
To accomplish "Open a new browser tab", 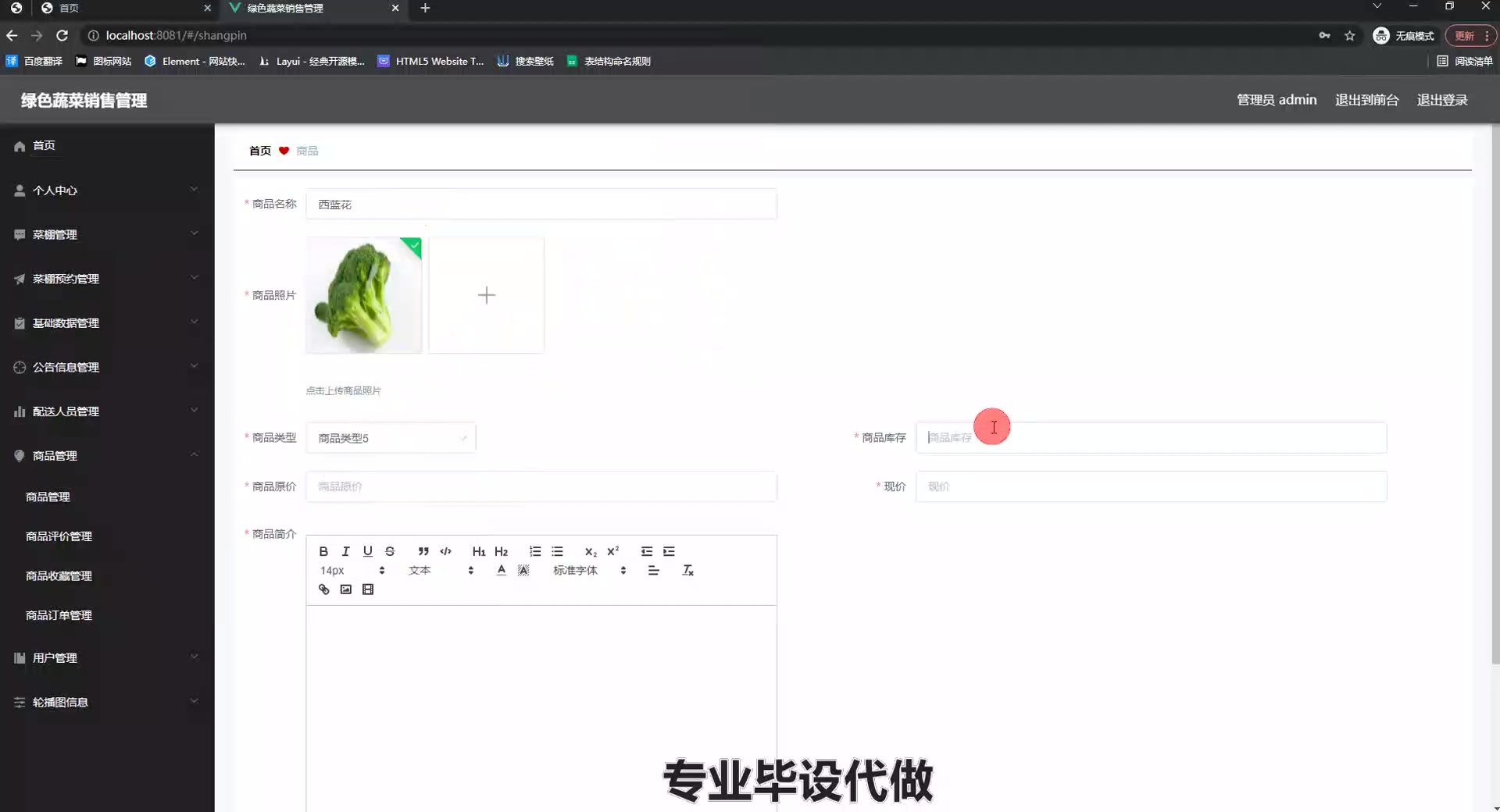I will coord(425,8).
